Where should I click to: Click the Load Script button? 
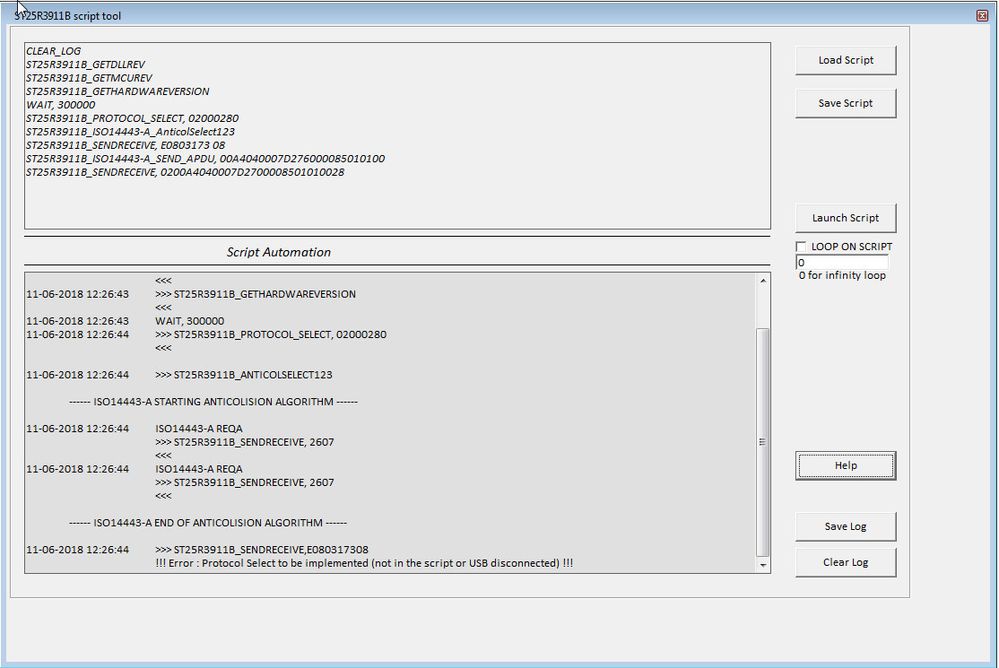click(845, 60)
